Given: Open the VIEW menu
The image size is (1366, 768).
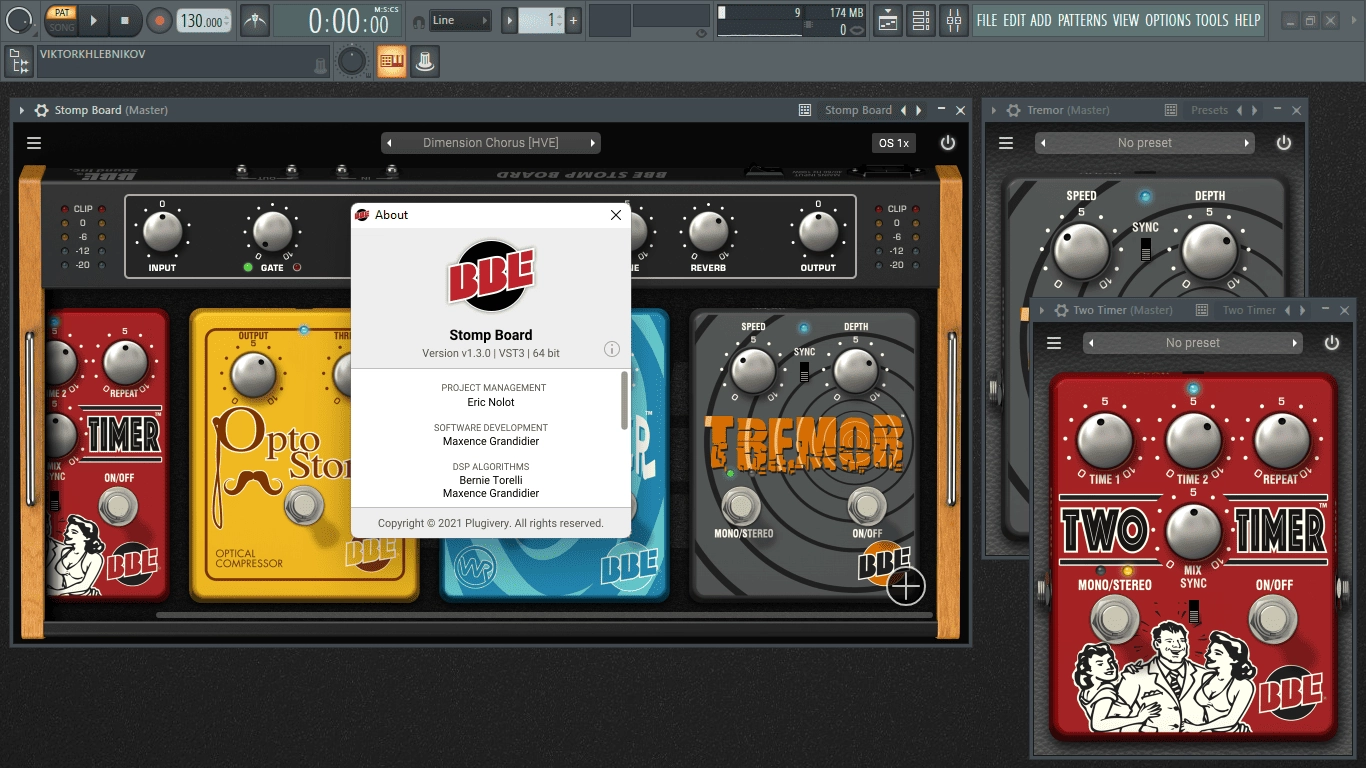Looking at the screenshot, I should pyautogui.click(x=1126, y=20).
